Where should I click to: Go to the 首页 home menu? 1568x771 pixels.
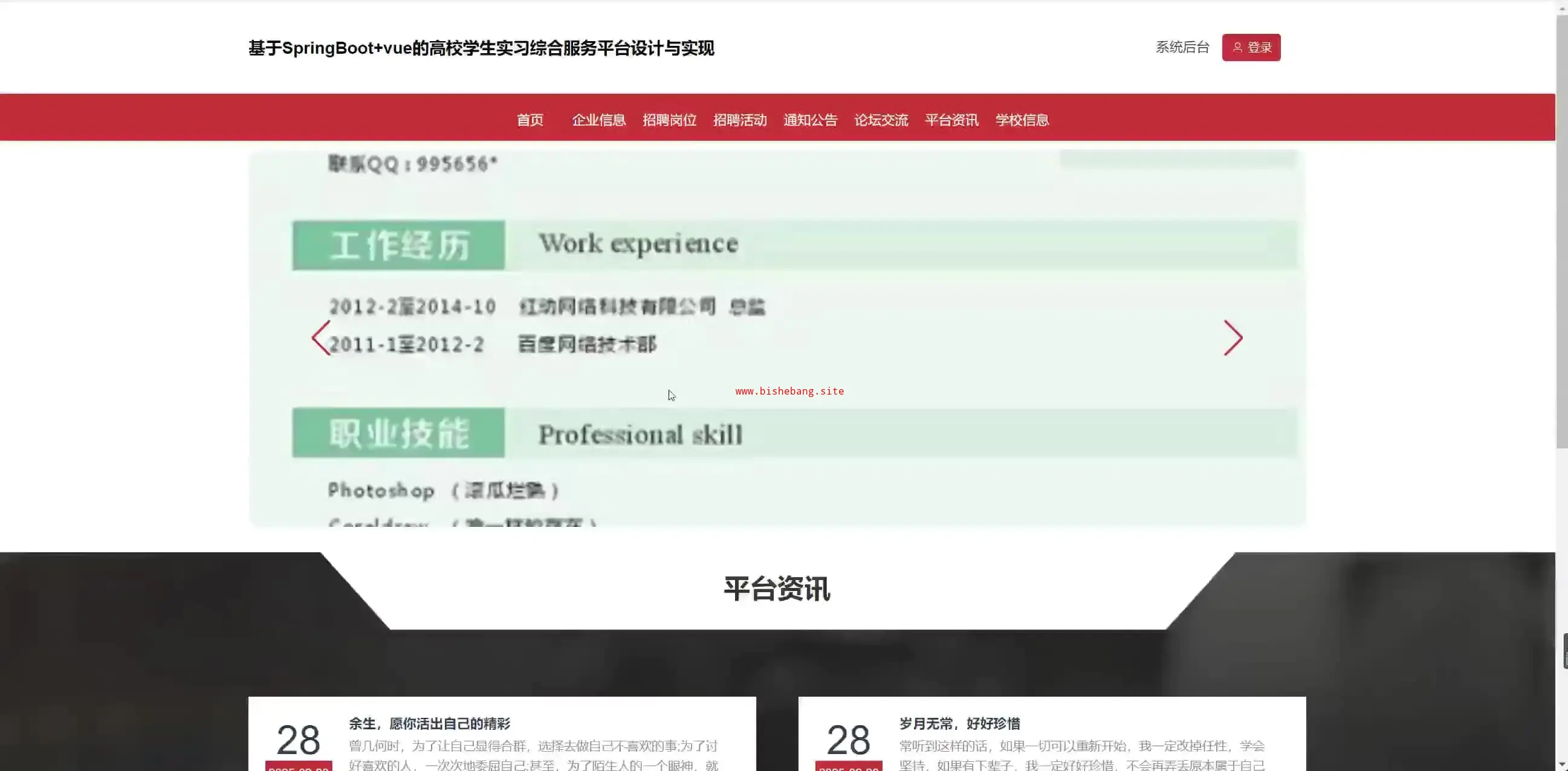(x=530, y=120)
